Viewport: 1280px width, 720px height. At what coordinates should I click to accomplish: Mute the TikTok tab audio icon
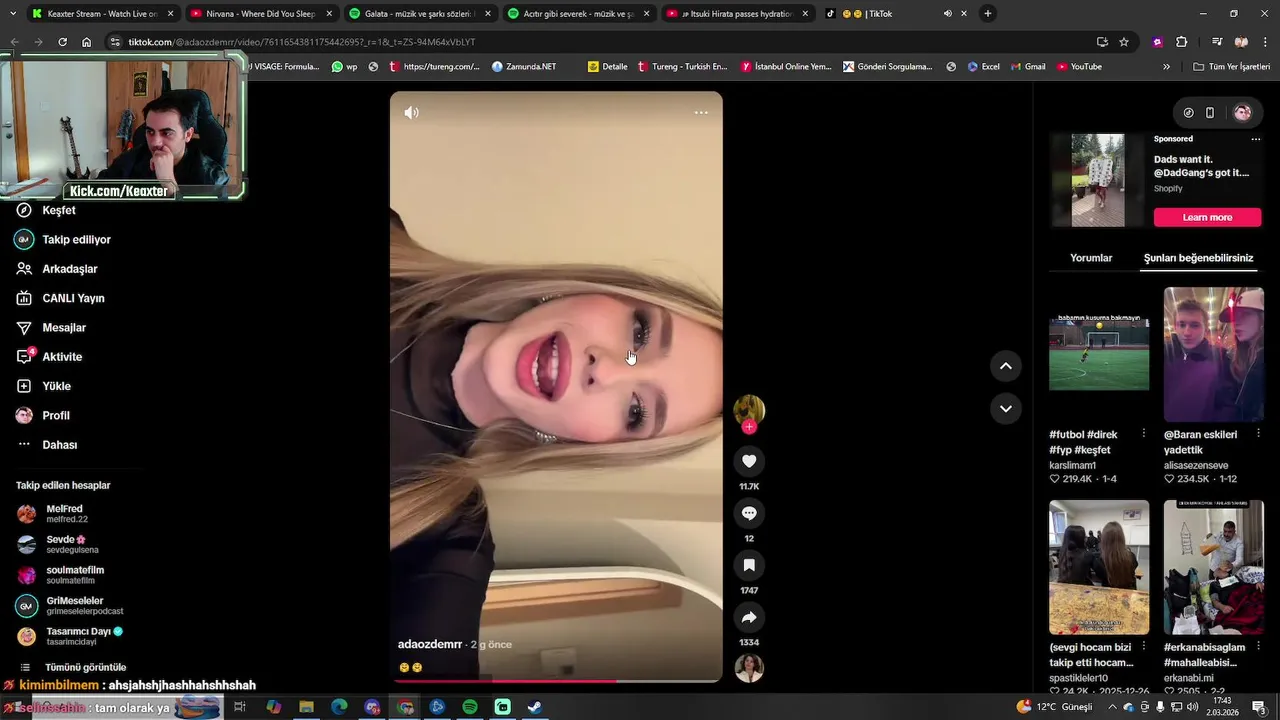[947, 14]
